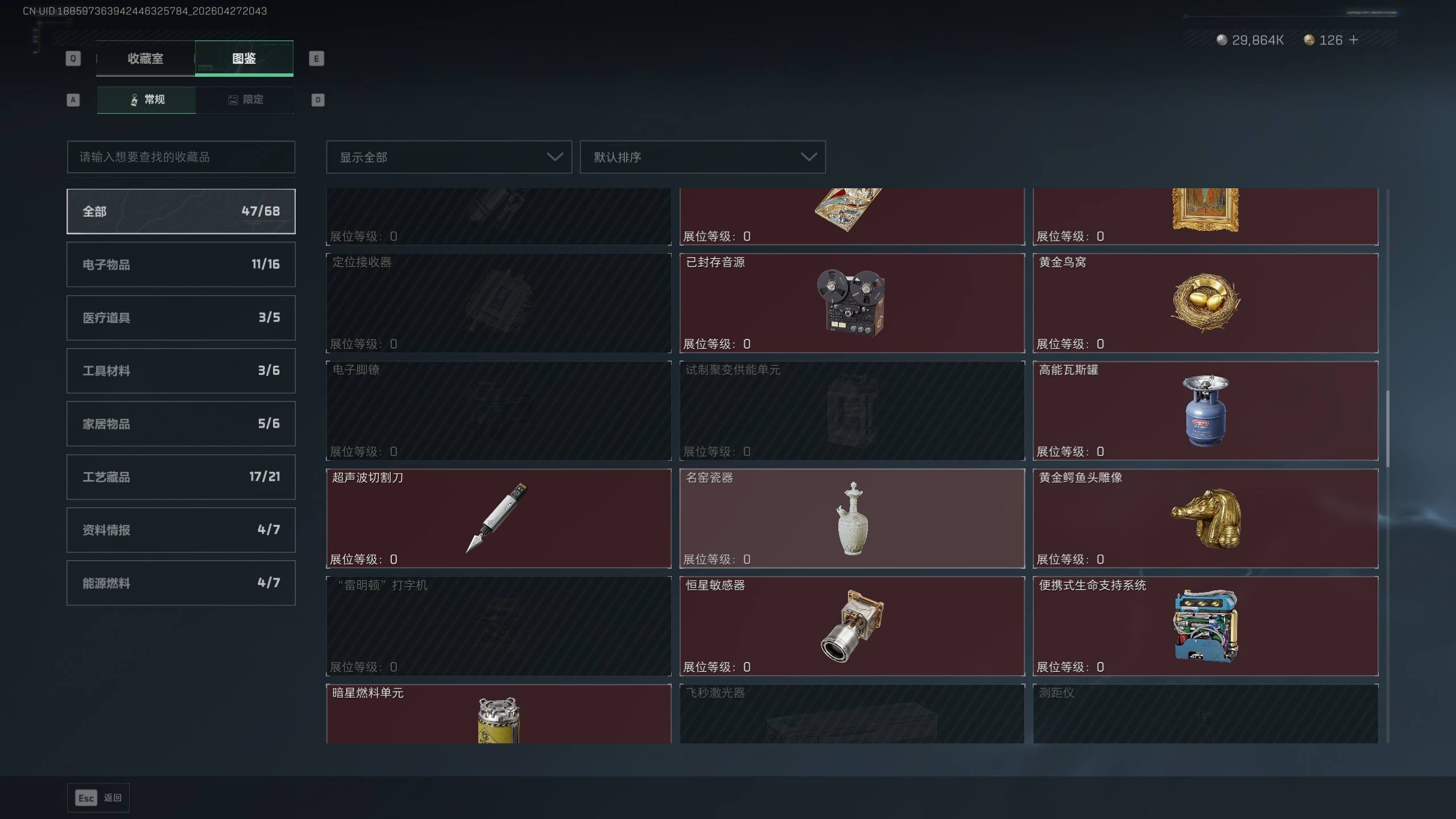This screenshot has height=819, width=1456.
Task: Switch to the 常规 filter toggle
Action: (x=146, y=100)
